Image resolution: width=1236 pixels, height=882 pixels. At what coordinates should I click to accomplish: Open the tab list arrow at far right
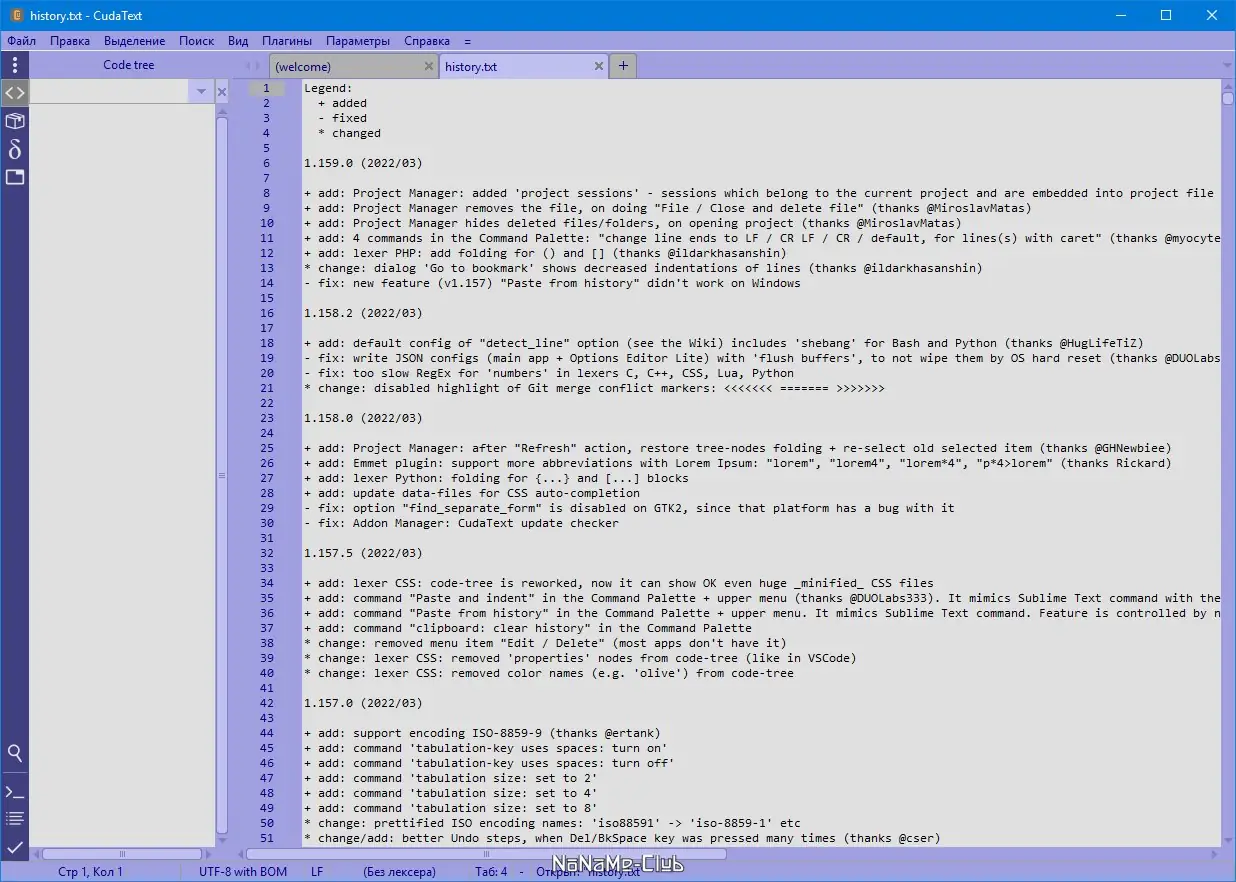pos(1227,66)
